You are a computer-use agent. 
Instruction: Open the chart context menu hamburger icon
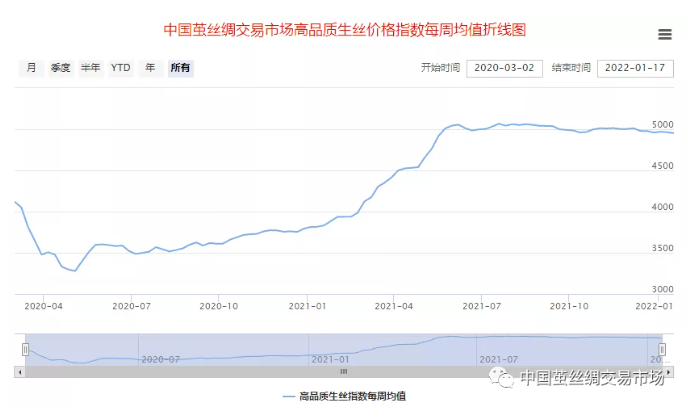[665, 34]
